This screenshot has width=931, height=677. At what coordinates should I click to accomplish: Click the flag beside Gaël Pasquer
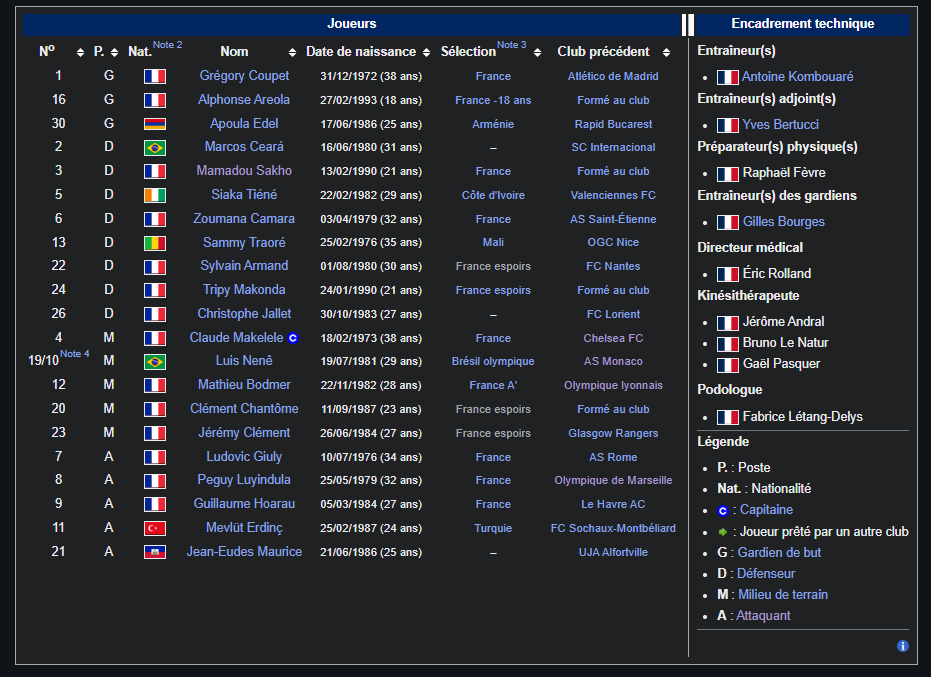click(727, 365)
